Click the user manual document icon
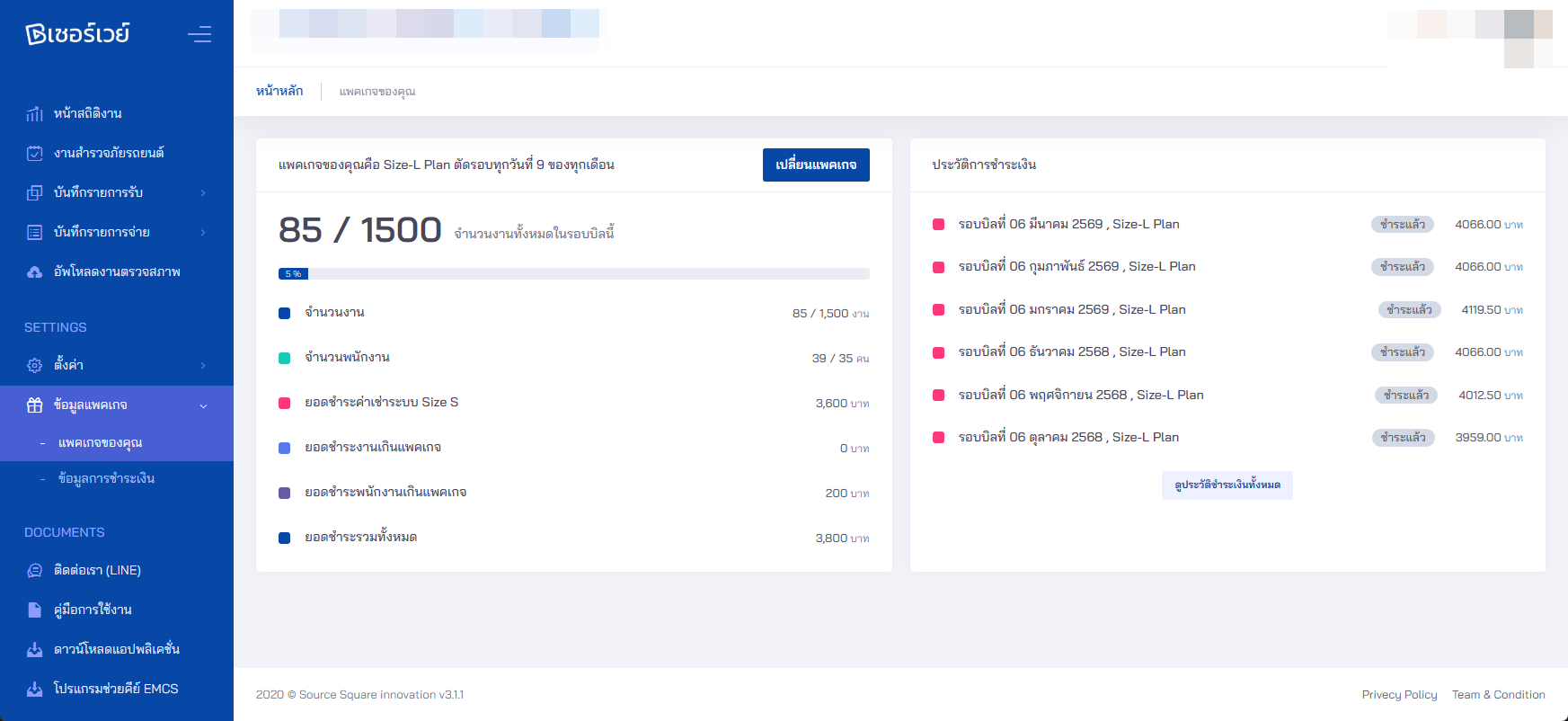 tap(34, 610)
